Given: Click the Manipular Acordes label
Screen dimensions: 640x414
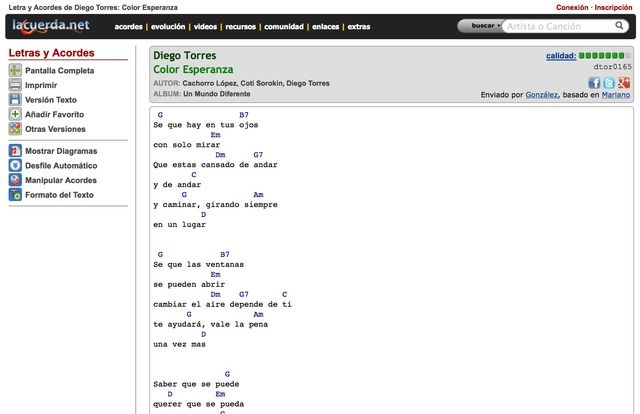Looking at the screenshot, I should pos(61,180).
